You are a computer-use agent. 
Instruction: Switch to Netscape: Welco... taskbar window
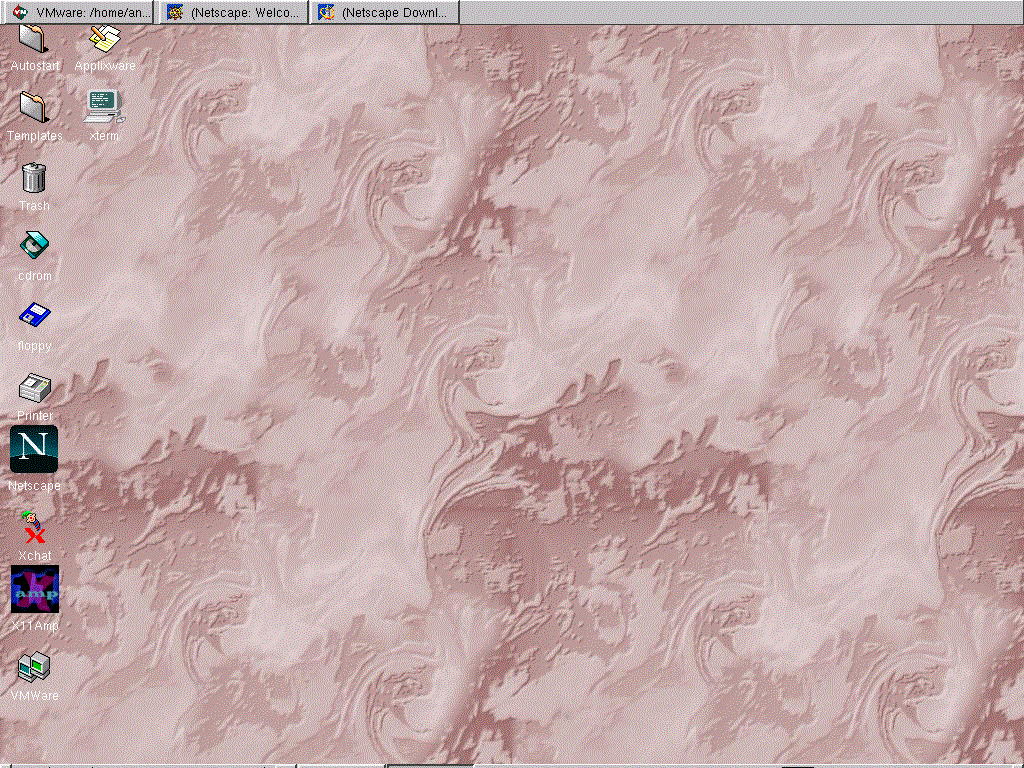tap(233, 12)
